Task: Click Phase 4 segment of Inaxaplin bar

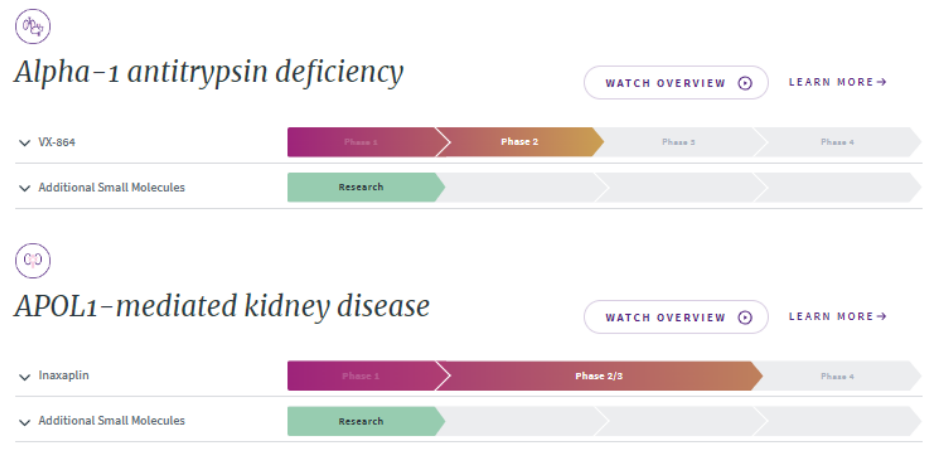Action: pos(837,376)
